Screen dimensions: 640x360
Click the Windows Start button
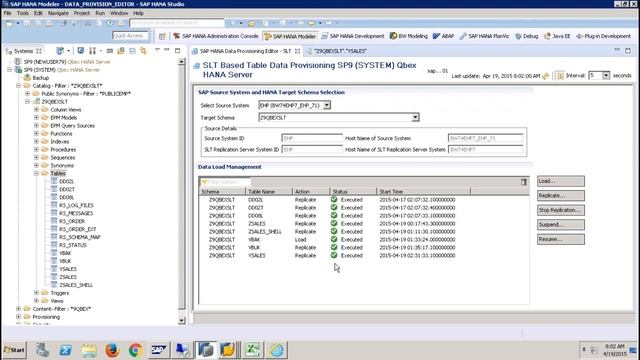click(x=14, y=350)
